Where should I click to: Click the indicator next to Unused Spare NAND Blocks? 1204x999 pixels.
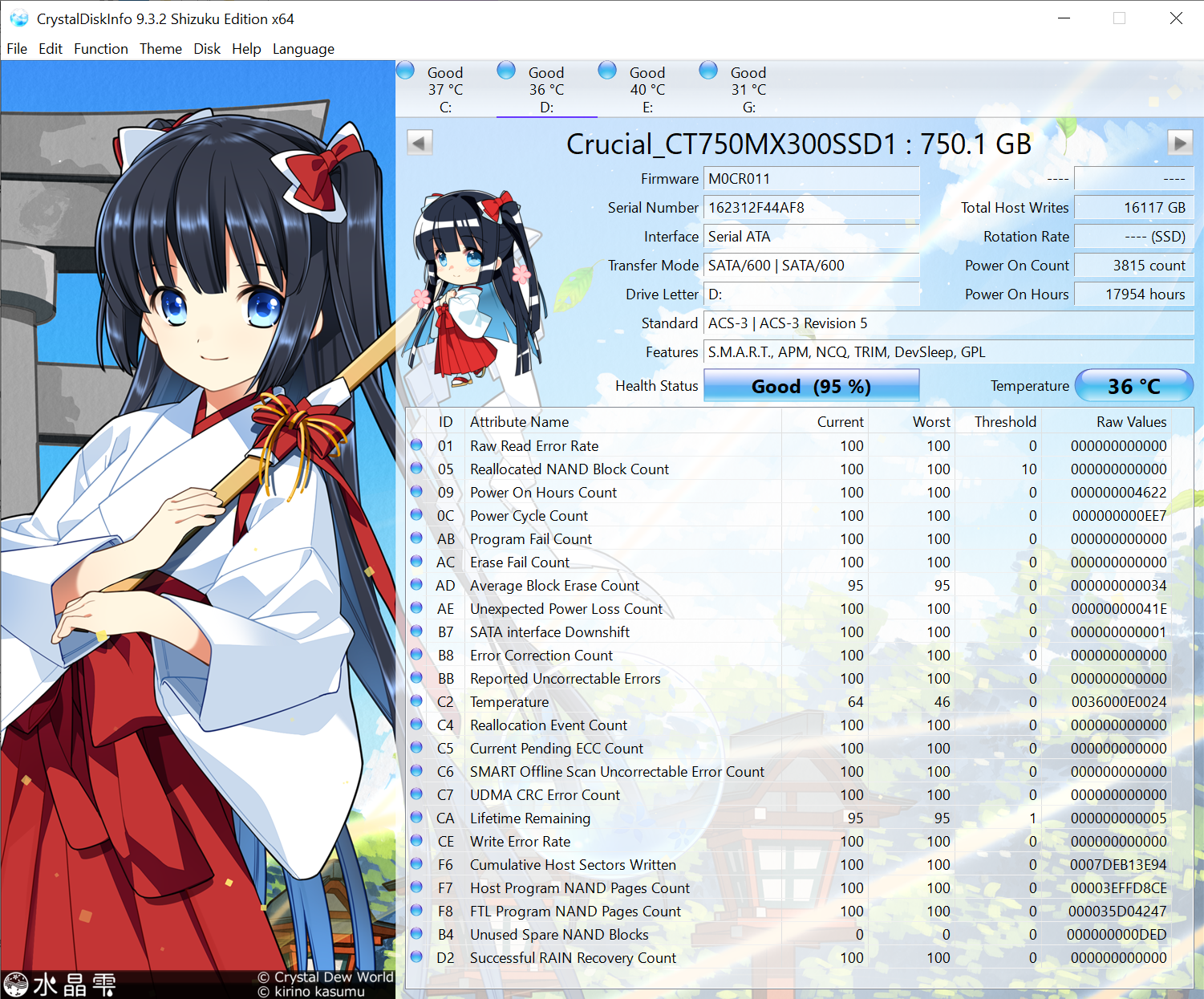416,934
